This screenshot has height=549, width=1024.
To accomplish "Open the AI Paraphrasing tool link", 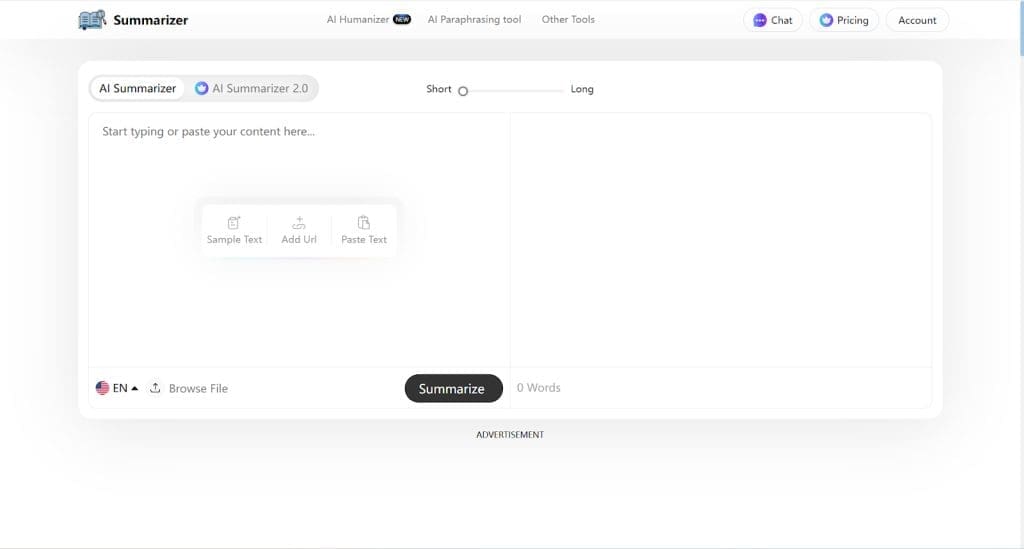I will pos(474,20).
